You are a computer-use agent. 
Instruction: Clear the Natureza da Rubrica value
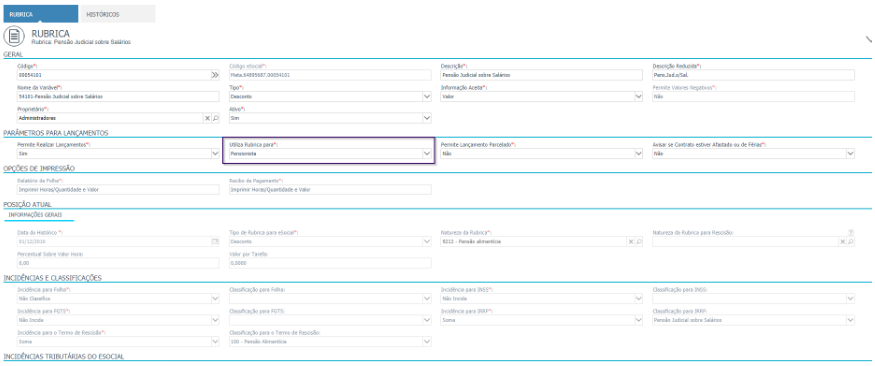631,242
